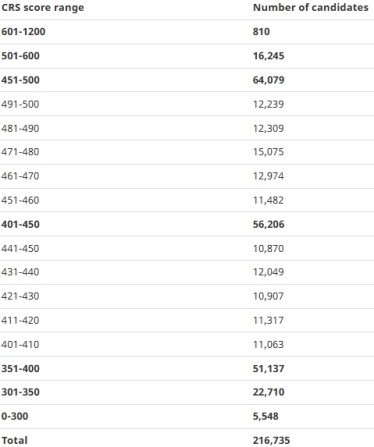Select the 491-500 sub-range cell
The height and width of the screenshot is (447, 374).
(20, 104)
